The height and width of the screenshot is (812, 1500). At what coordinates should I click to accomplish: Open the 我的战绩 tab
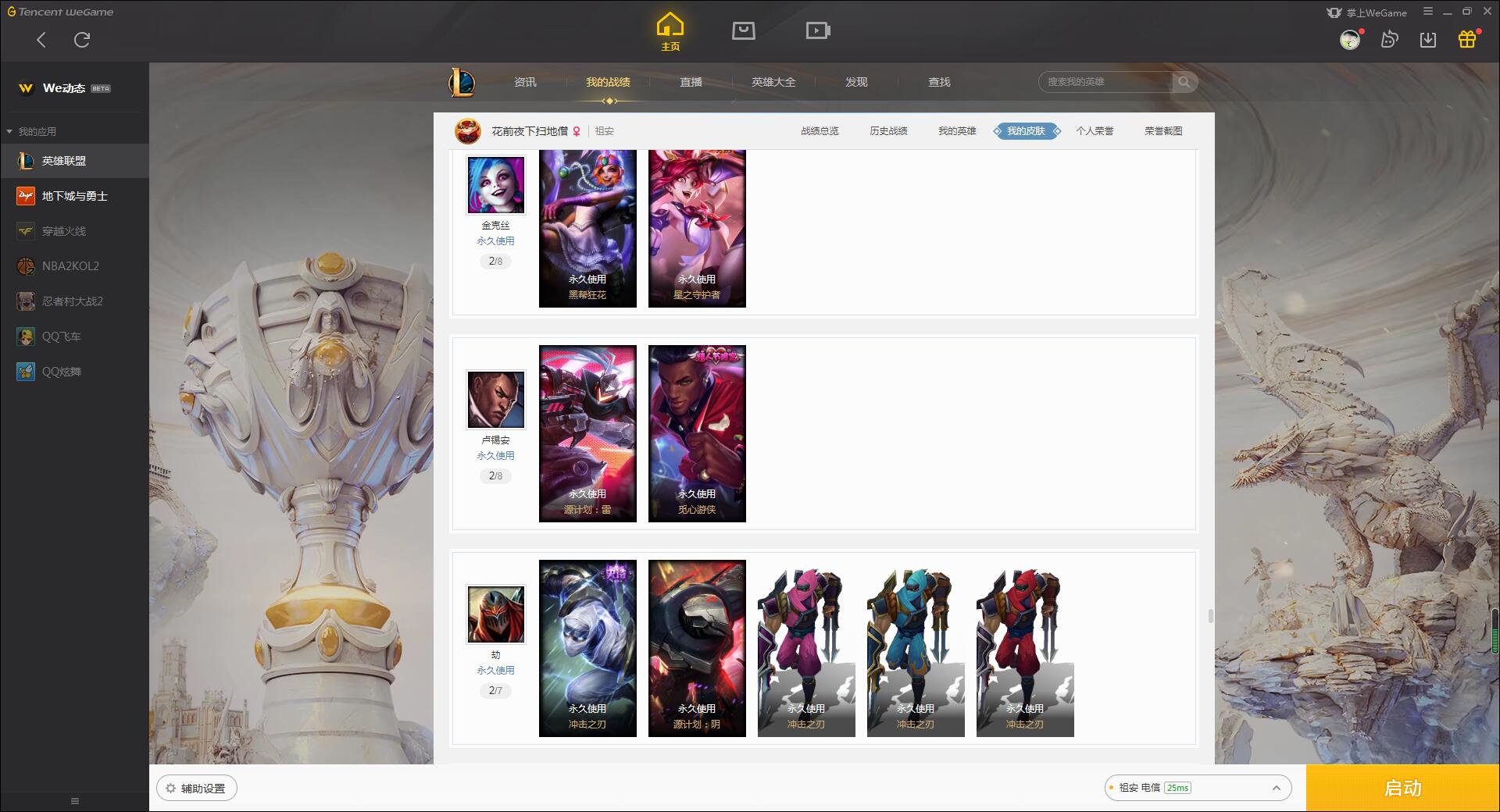pos(608,82)
